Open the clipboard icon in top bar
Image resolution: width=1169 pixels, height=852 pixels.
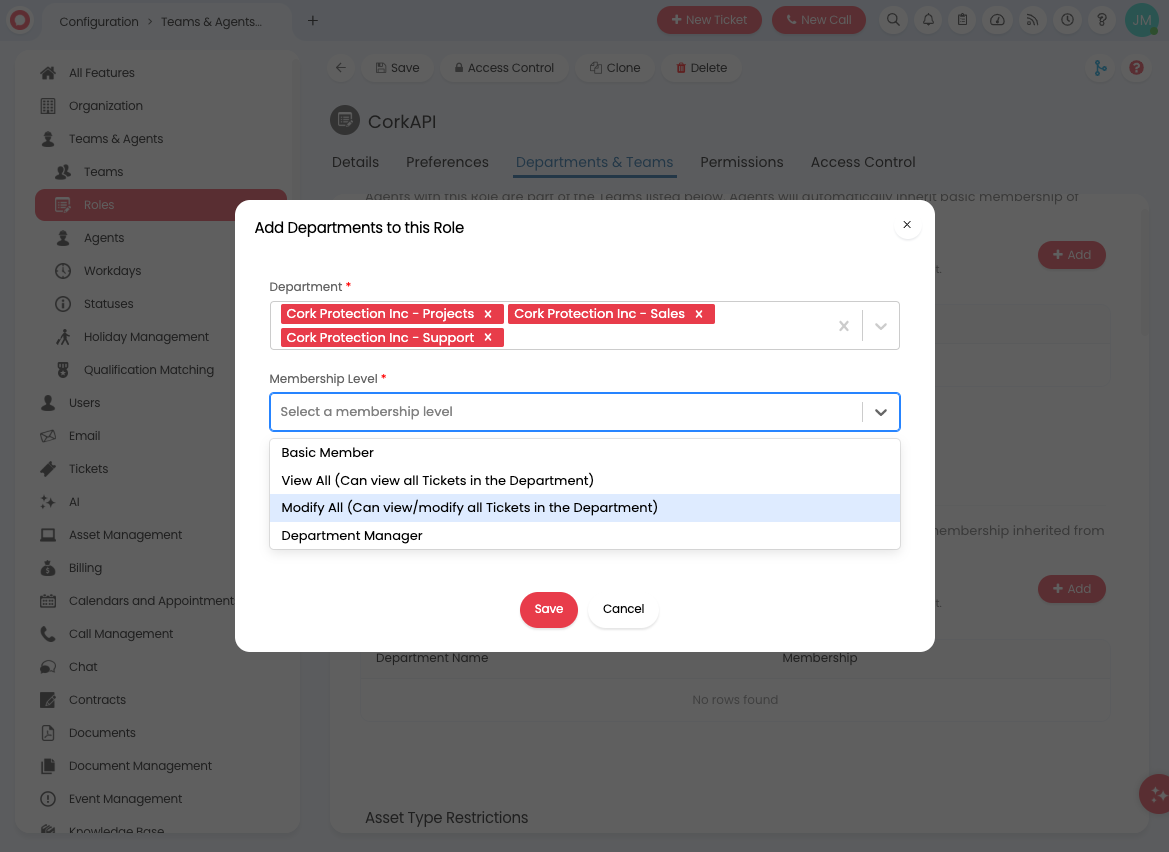click(x=962, y=20)
